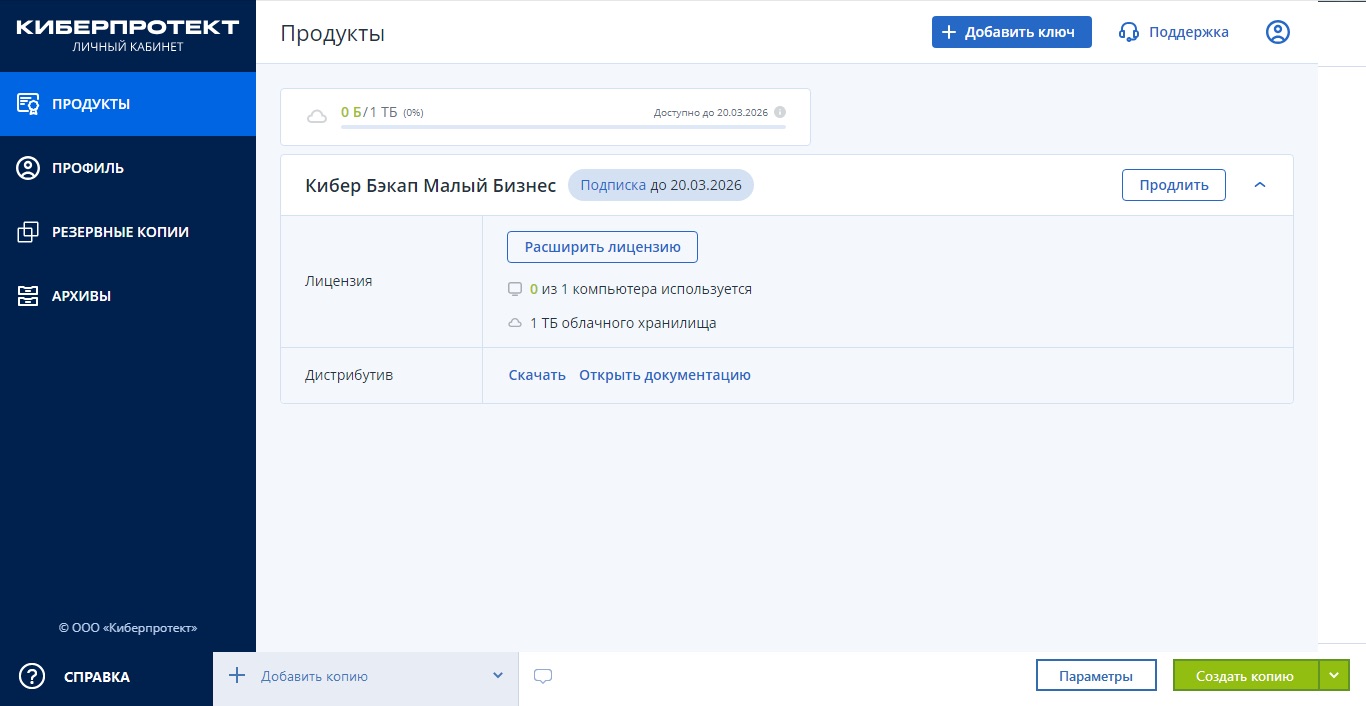Screen dimensions: 1366x706
Task: Click the comment speech bubble icon
Action: pyautogui.click(x=543, y=676)
